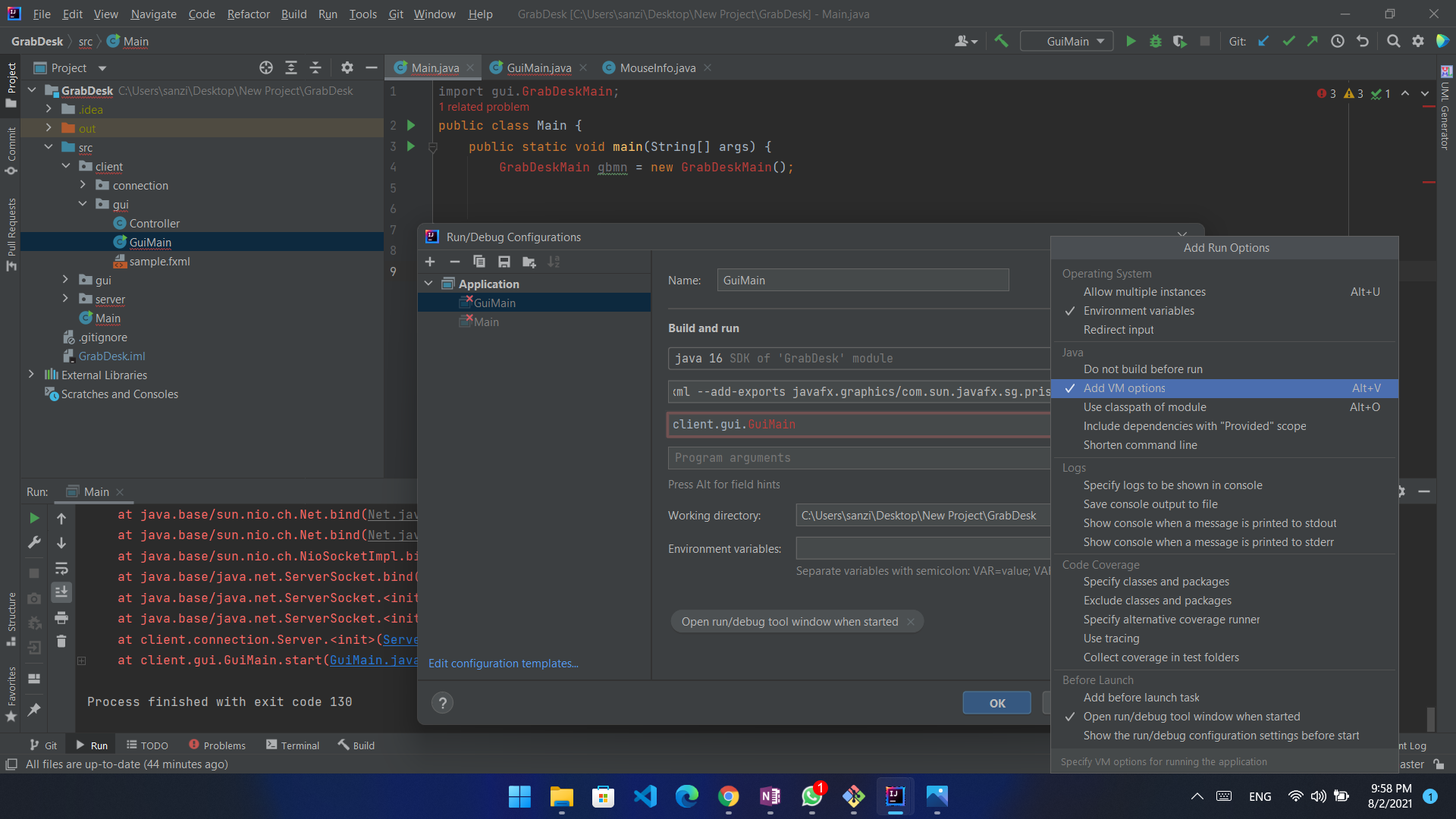Screen dimensions: 1456x819
Task: Switch to GuiMain.java editor tab
Action: pyautogui.click(x=538, y=68)
